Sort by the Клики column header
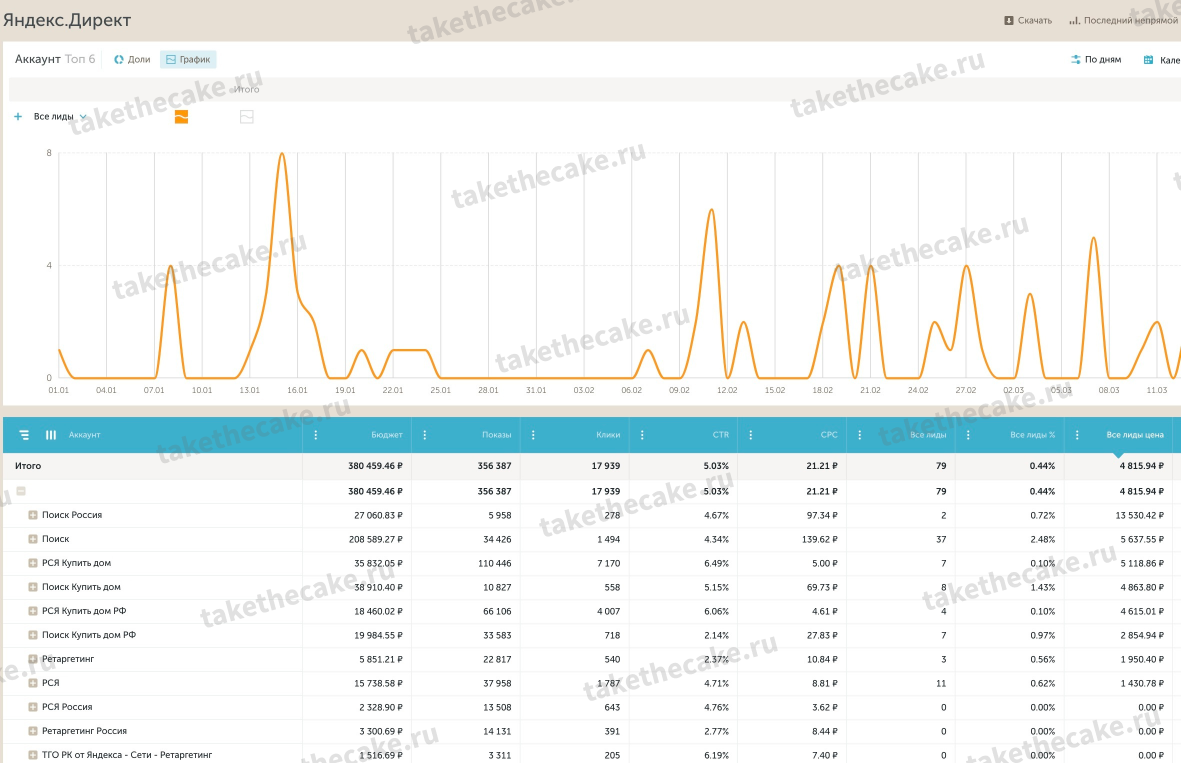 (608, 435)
